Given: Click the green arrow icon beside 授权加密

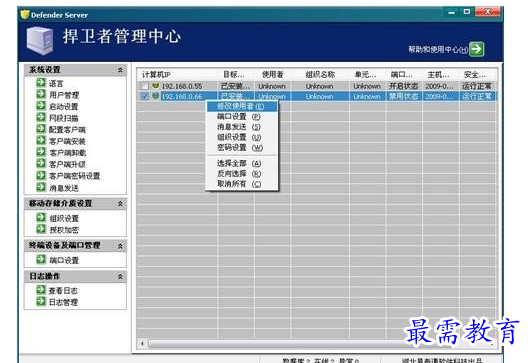Looking at the screenshot, I should (41, 229).
